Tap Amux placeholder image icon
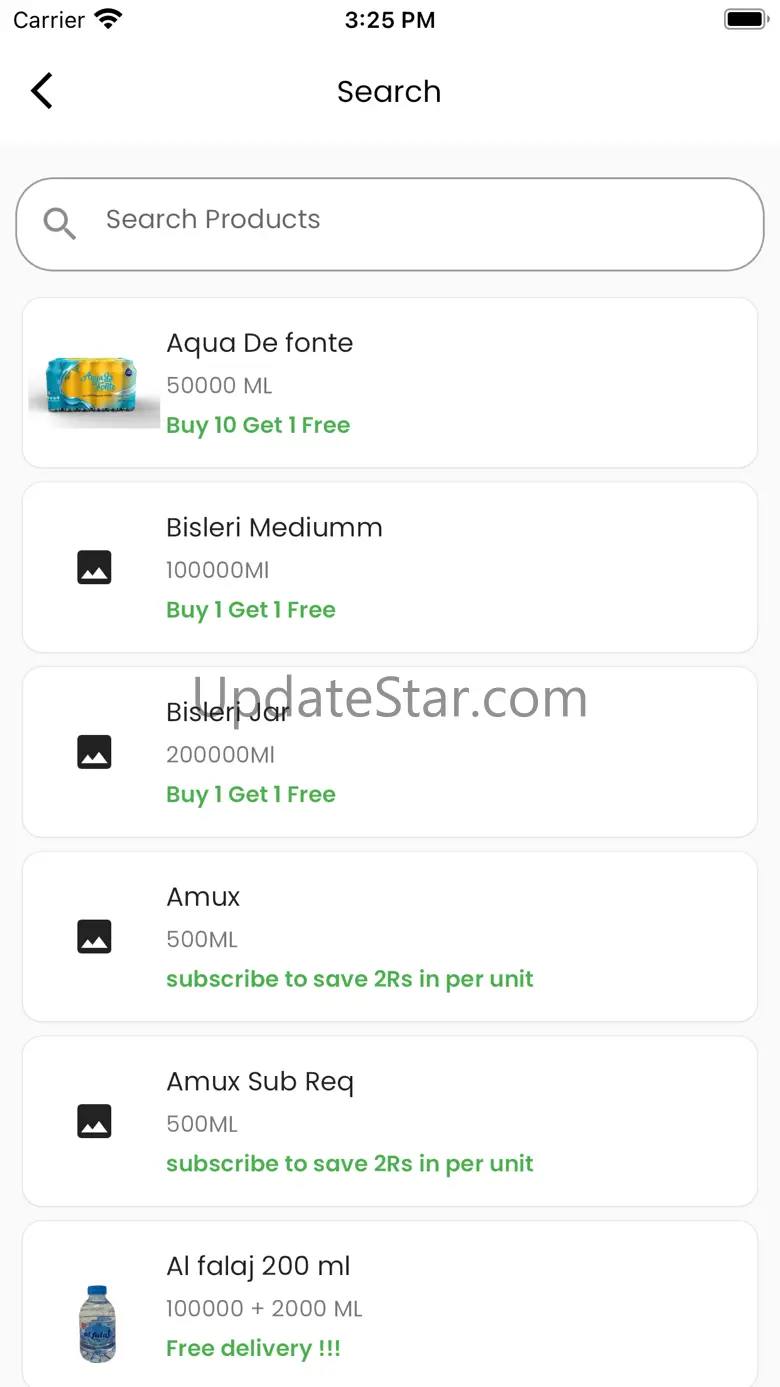 pyautogui.click(x=94, y=937)
